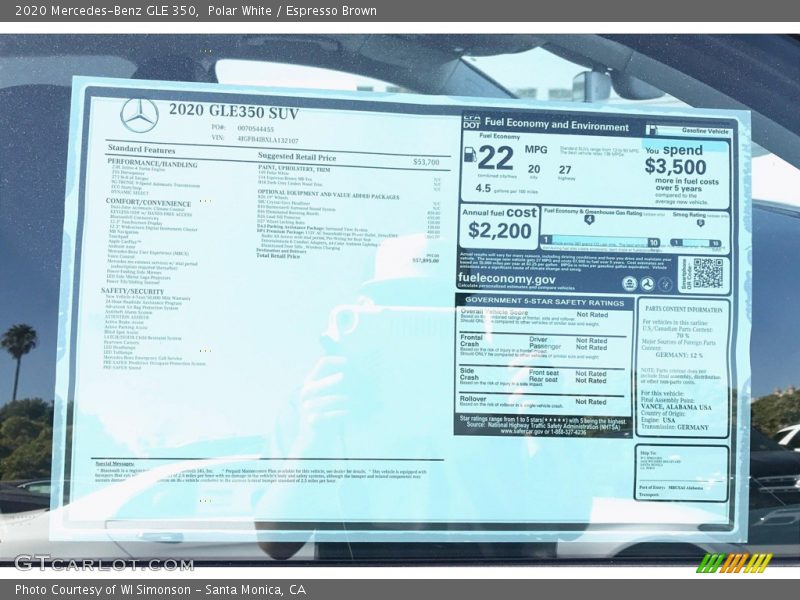Select the 'Transmission: GERMANY' line
The height and width of the screenshot is (600, 800).
pos(675,427)
